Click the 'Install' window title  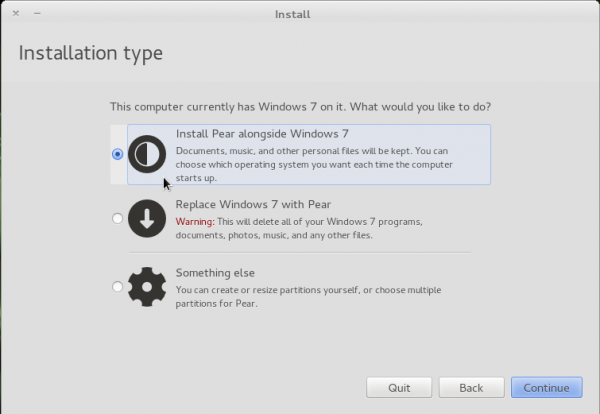pos(293,15)
